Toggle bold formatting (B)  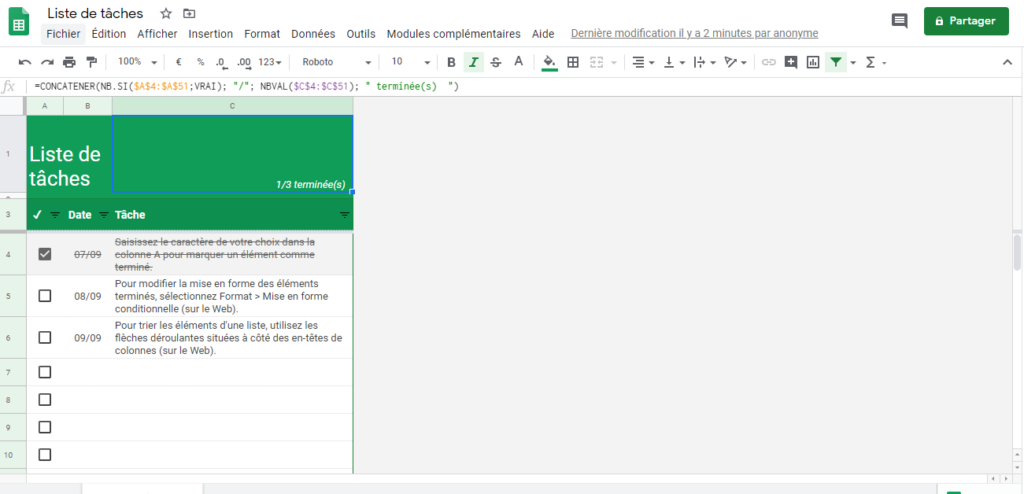[451, 62]
